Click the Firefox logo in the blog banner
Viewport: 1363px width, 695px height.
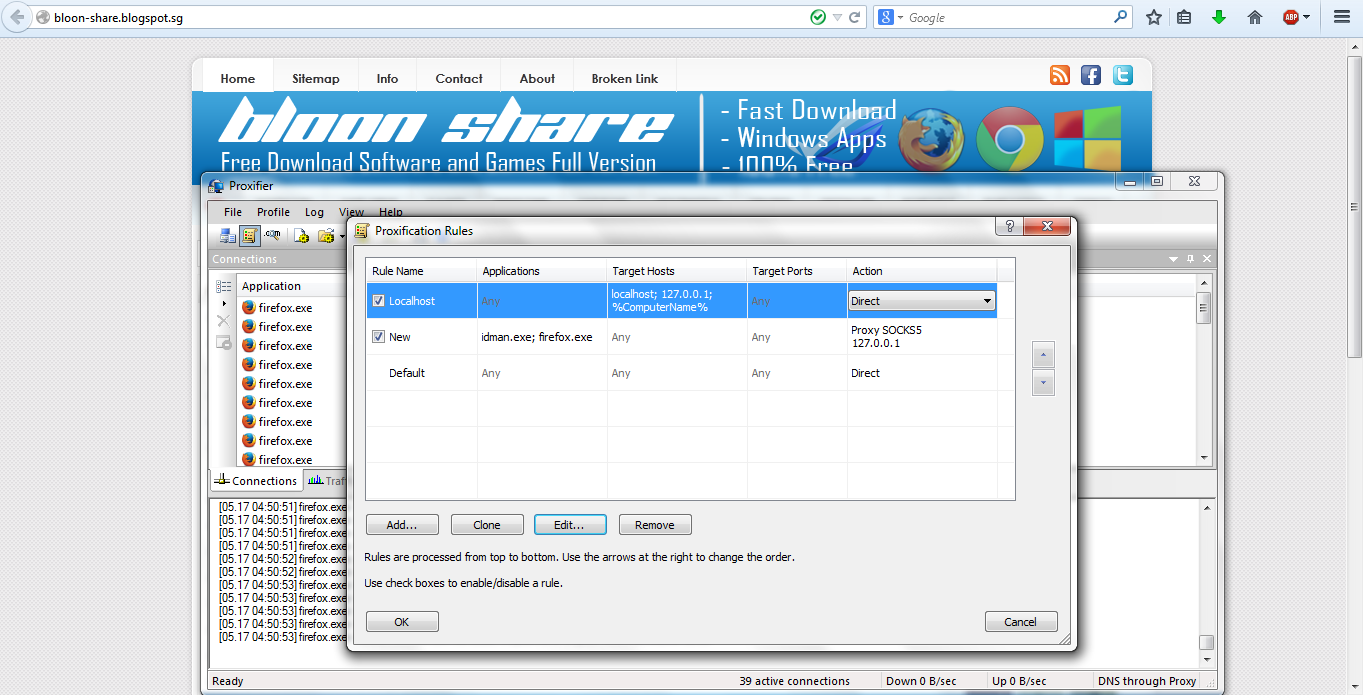(x=932, y=139)
